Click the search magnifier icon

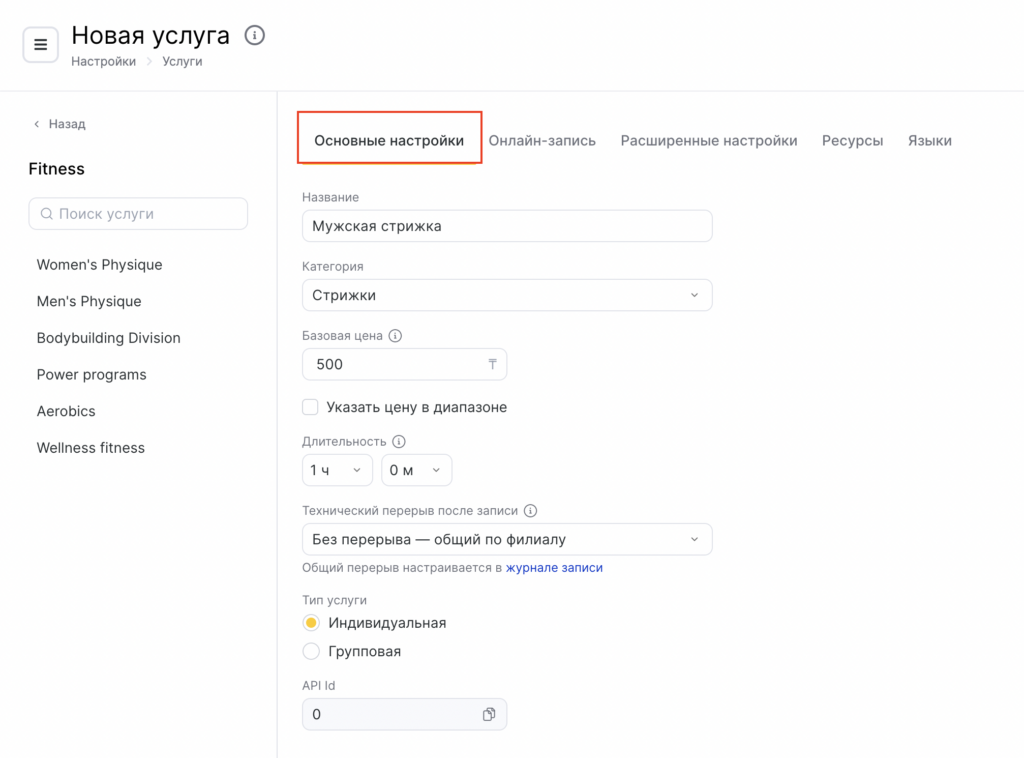[46, 214]
